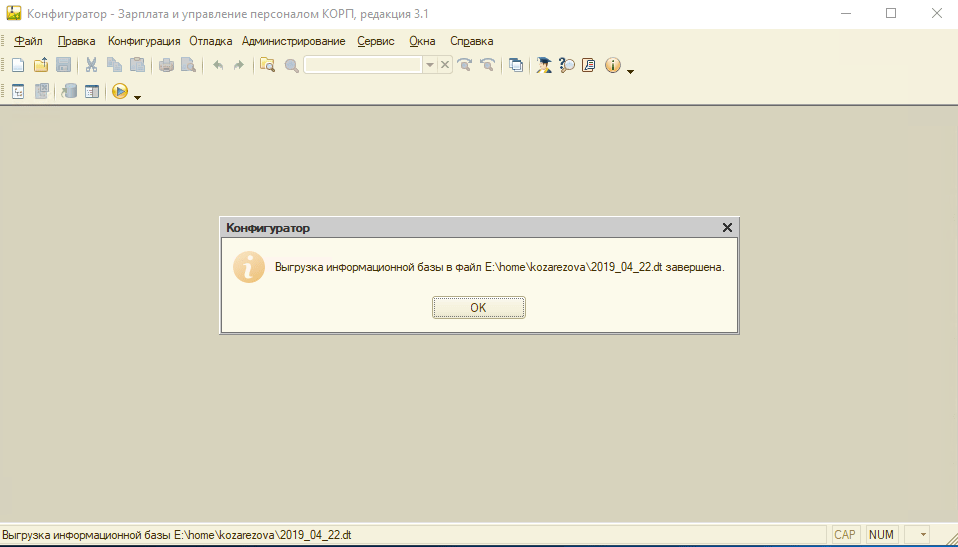
Task: Click the Print icon
Action: [166, 65]
